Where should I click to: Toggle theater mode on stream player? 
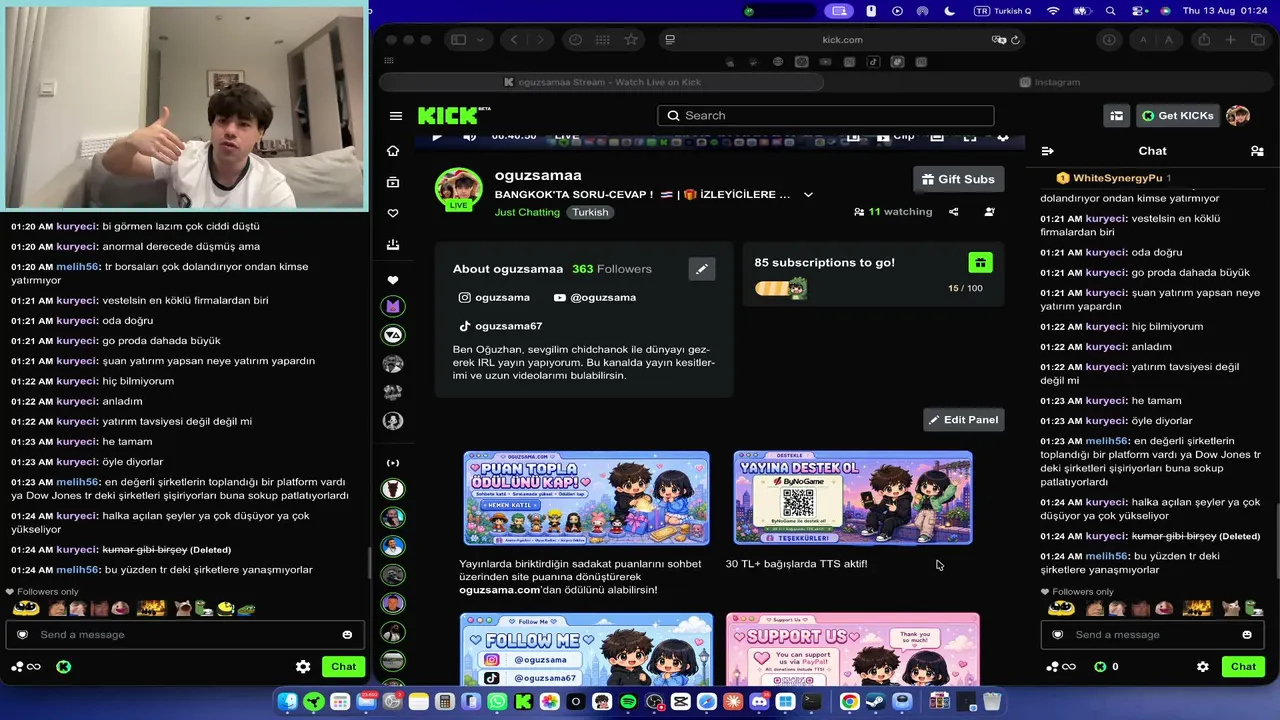pos(937,137)
